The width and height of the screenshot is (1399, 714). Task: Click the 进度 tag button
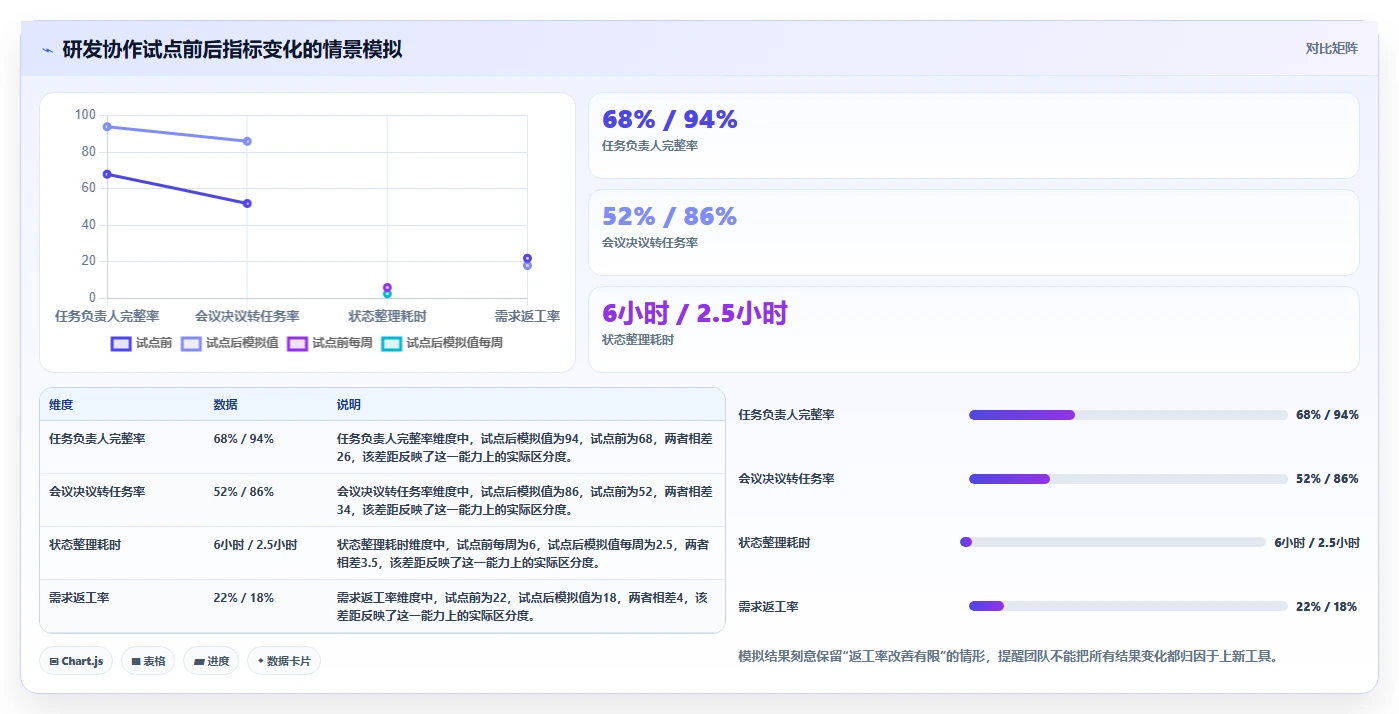211,661
